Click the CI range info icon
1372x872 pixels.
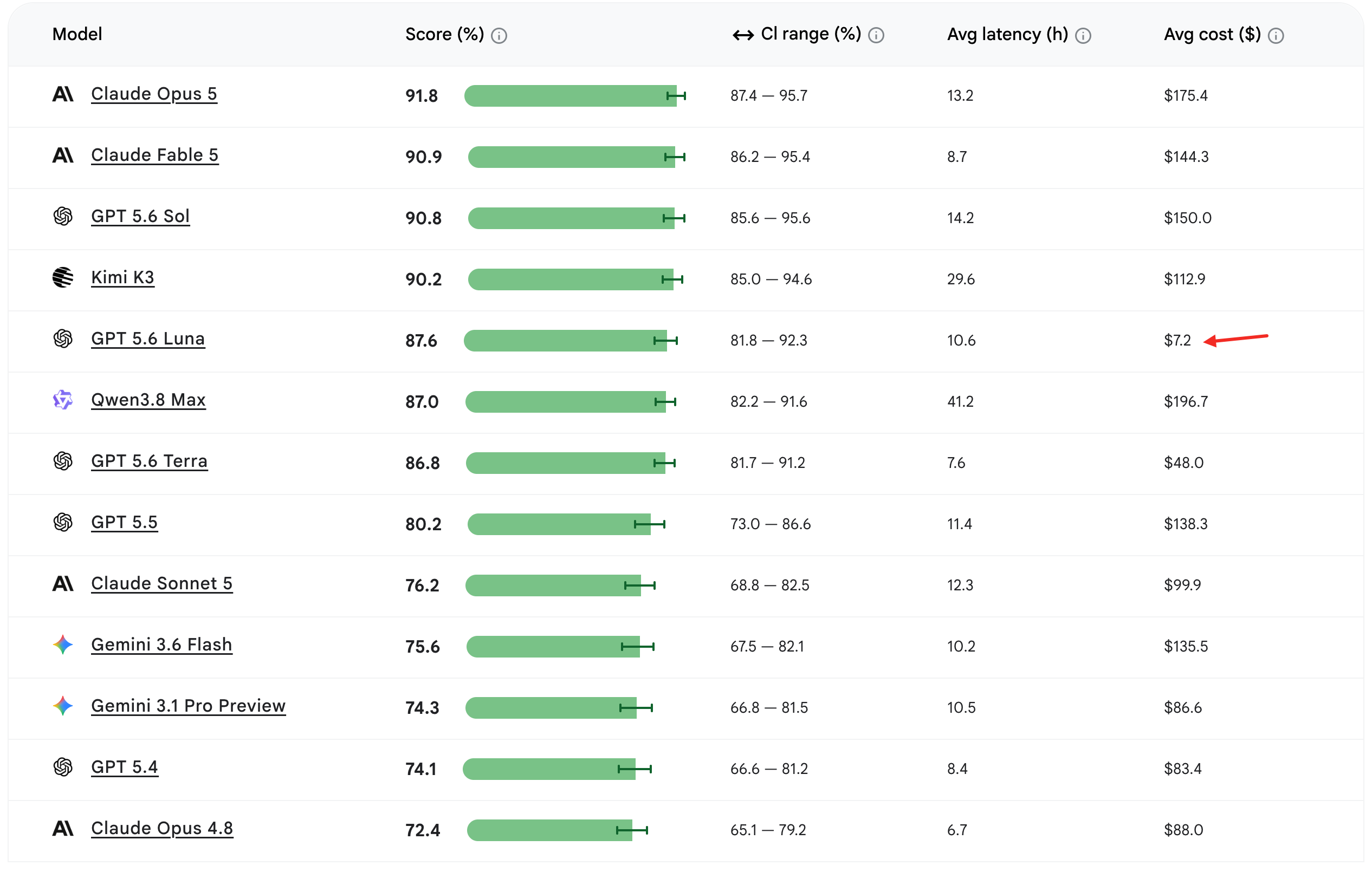[x=876, y=36]
